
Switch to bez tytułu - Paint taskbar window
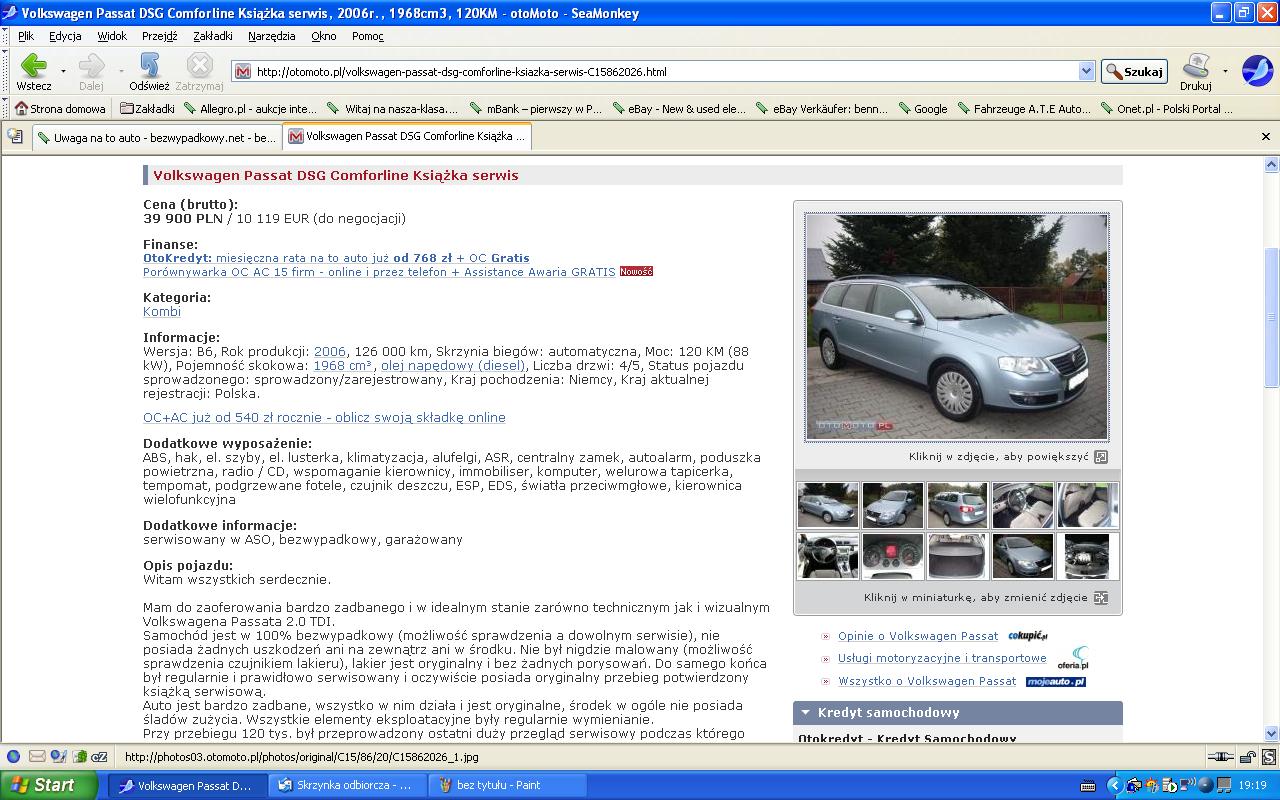click(506, 785)
